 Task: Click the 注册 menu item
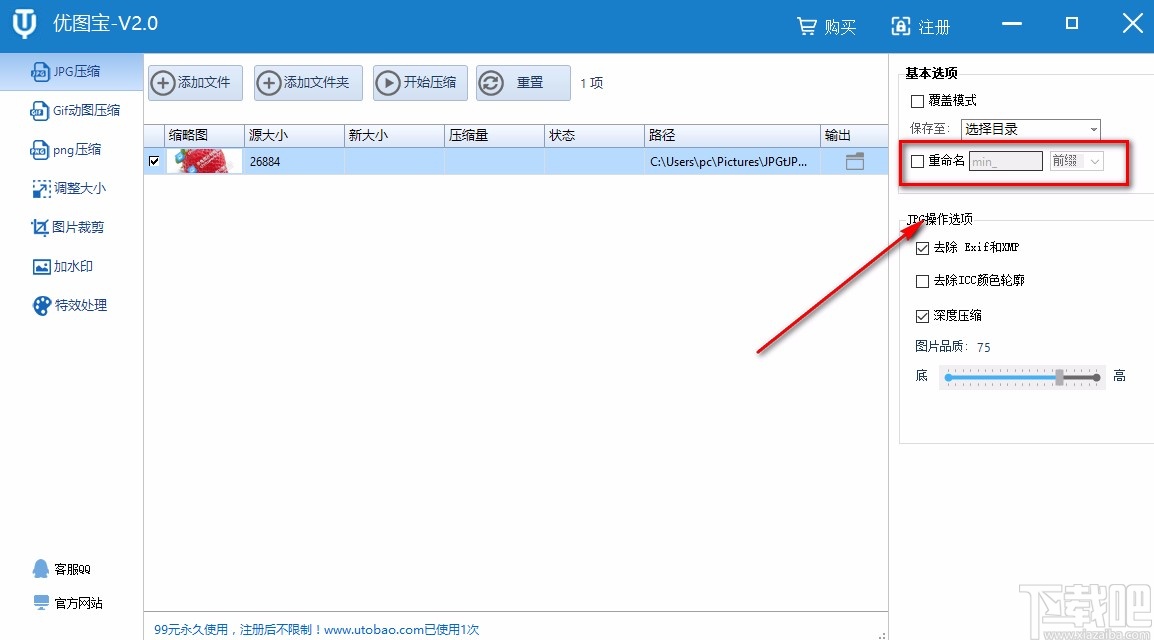(x=919, y=26)
